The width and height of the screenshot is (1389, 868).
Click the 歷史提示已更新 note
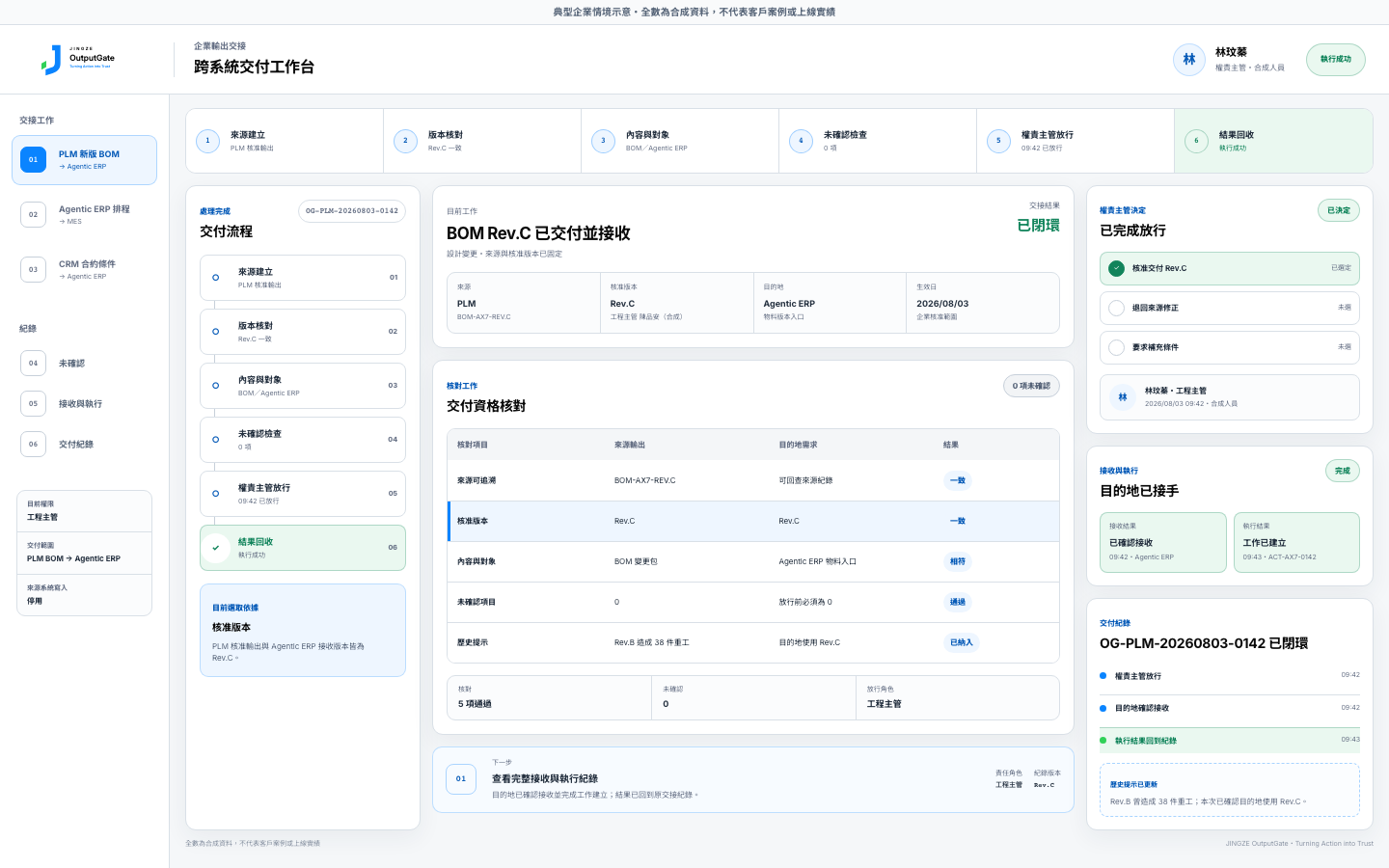tap(1230, 791)
